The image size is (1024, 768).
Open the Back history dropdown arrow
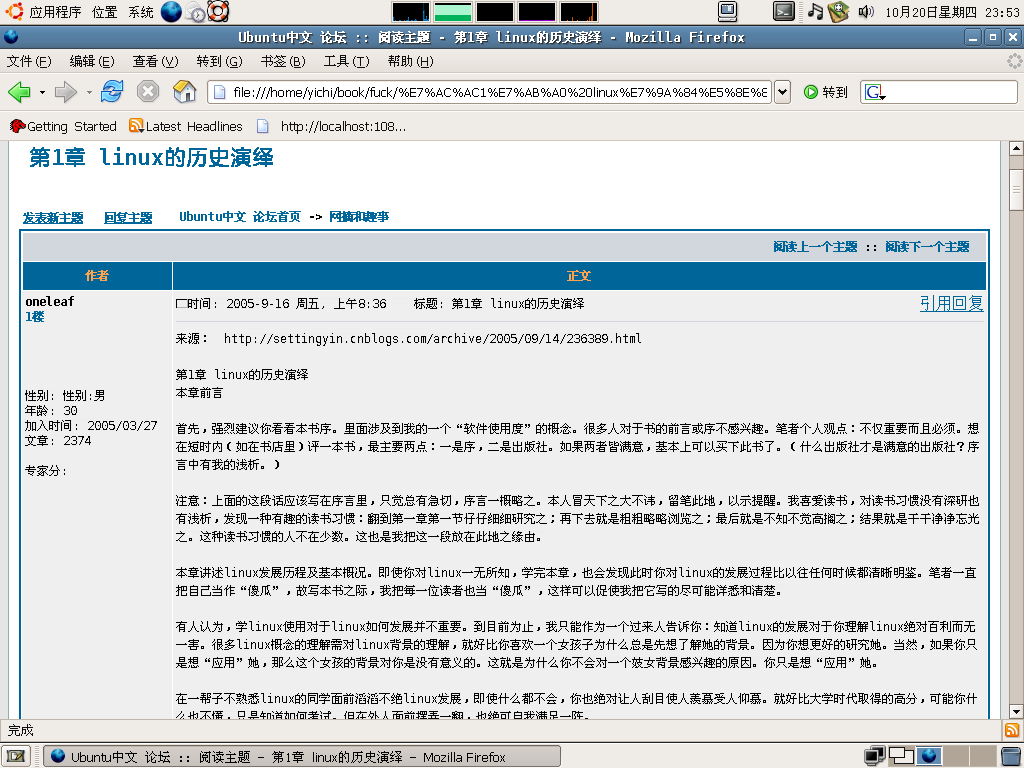coord(42,93)
